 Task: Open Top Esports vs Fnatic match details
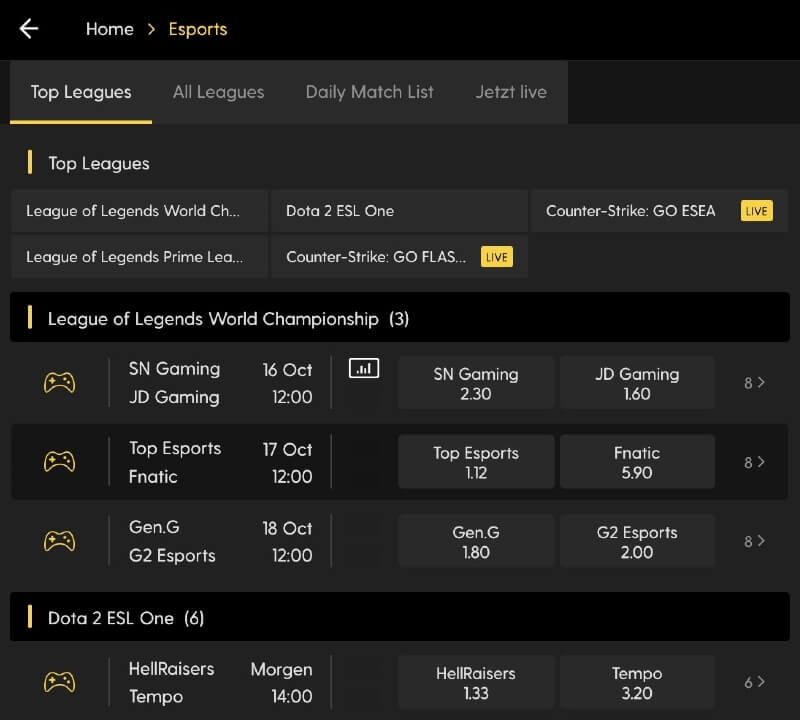pos(175,462)
